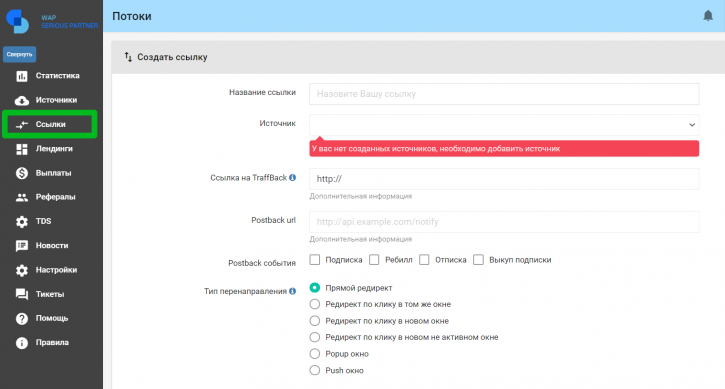Click the Рефералы people icon

coord(22,198)
